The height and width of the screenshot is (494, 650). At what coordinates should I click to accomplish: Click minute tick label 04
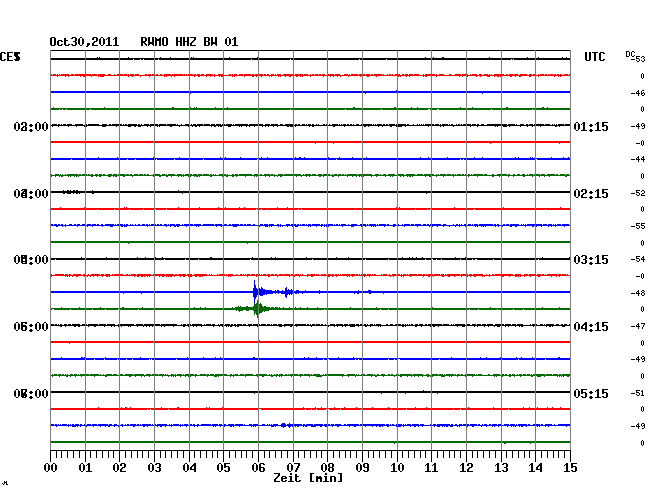tap(189, 468)
